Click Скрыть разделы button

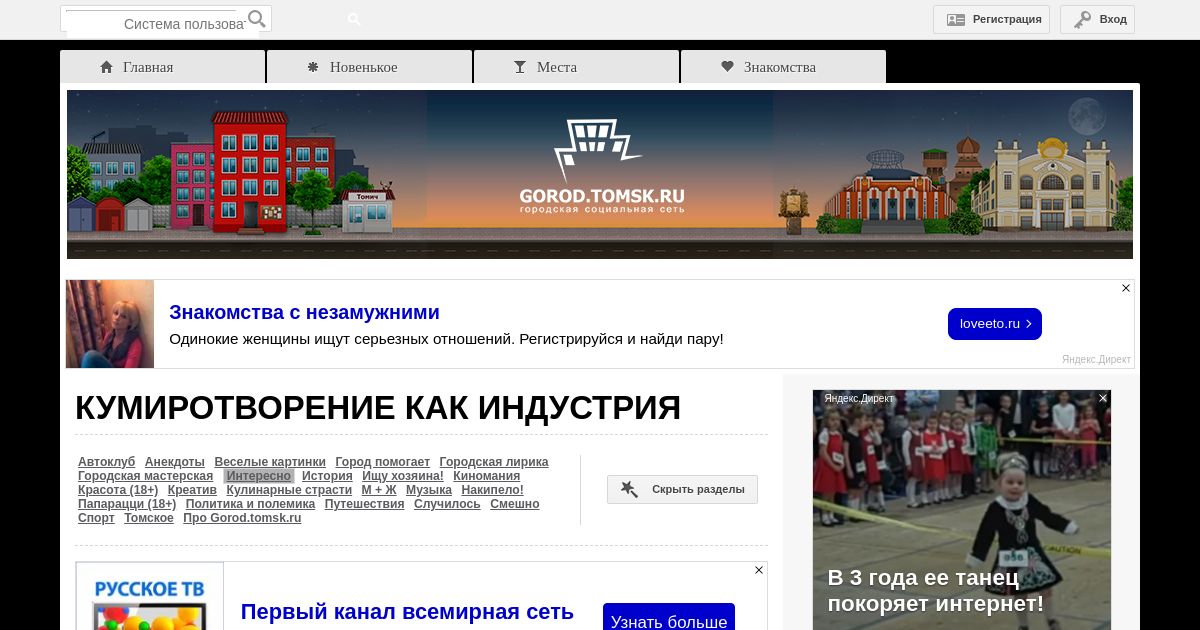[x=682, y=489]
